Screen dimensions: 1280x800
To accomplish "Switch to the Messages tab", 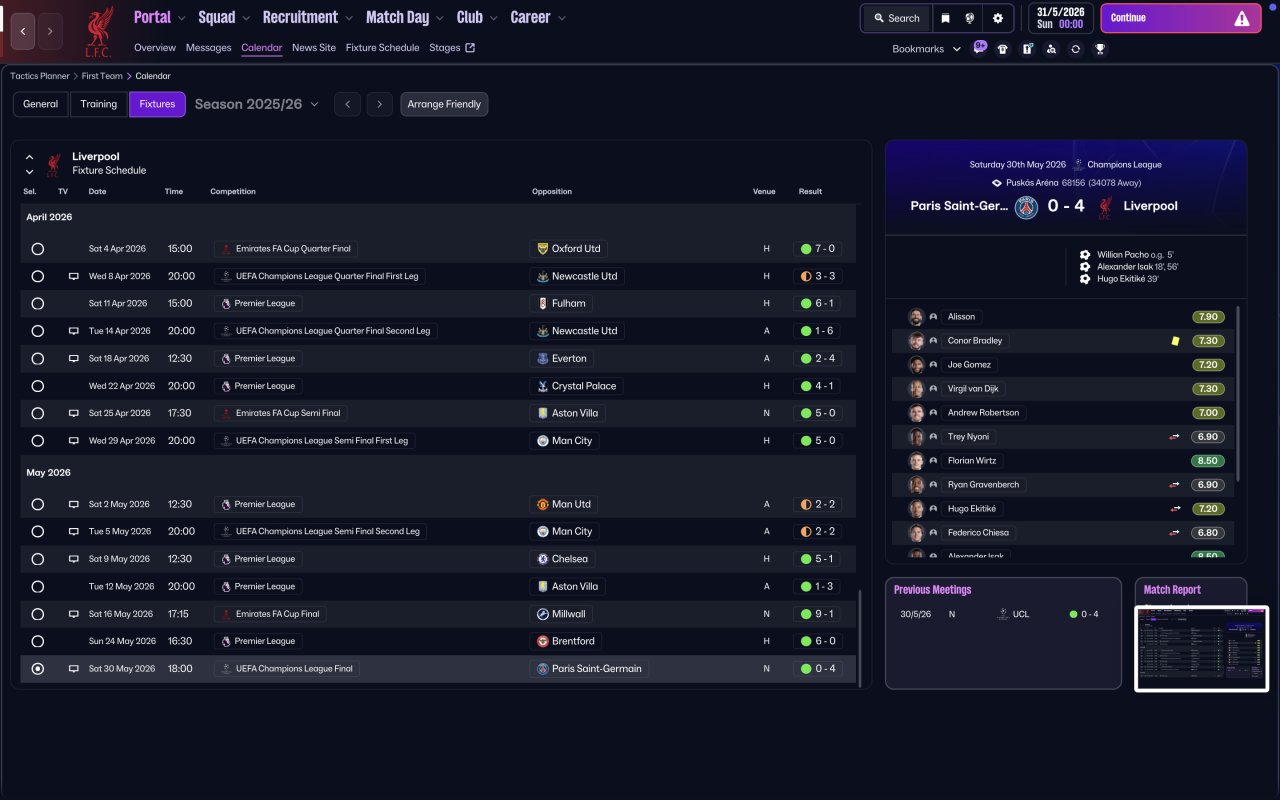I will [208, 48].
